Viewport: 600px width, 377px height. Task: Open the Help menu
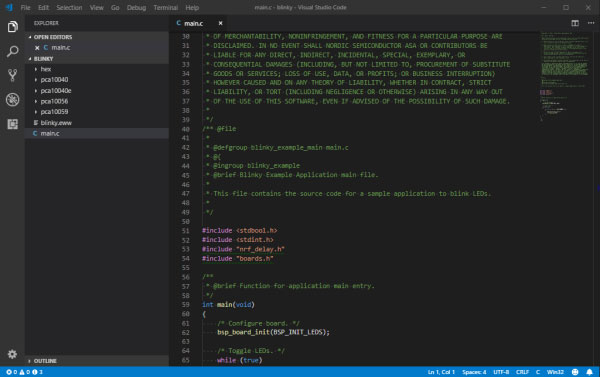click(x=192, y=8)
